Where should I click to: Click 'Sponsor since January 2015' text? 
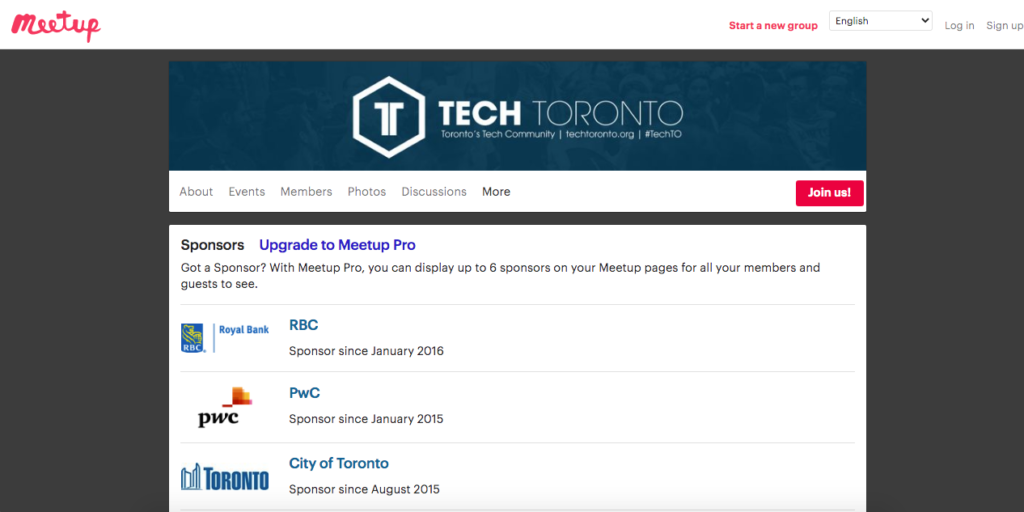[366, 419]
